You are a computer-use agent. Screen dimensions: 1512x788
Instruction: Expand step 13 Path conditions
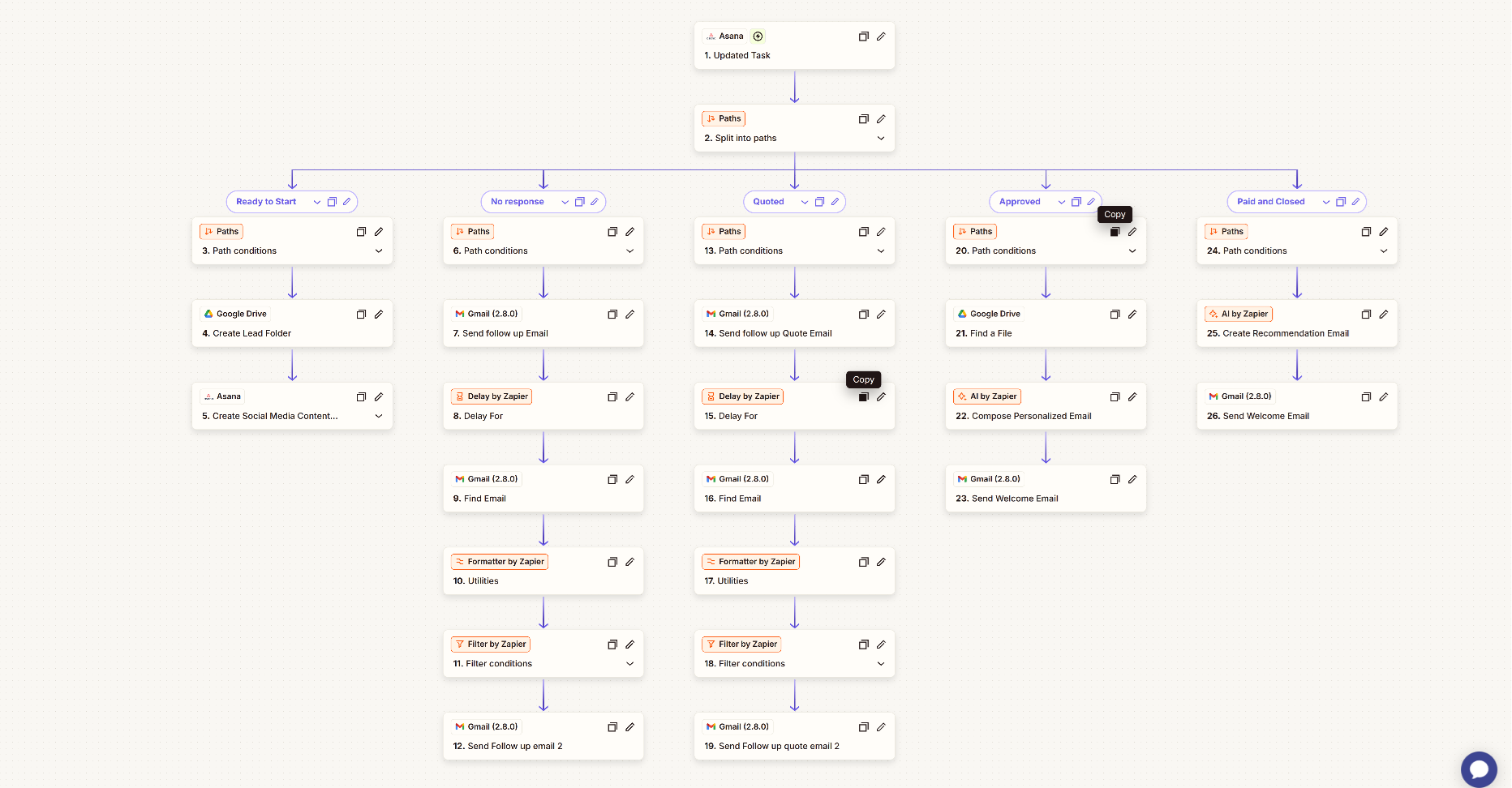pos(881,251)
